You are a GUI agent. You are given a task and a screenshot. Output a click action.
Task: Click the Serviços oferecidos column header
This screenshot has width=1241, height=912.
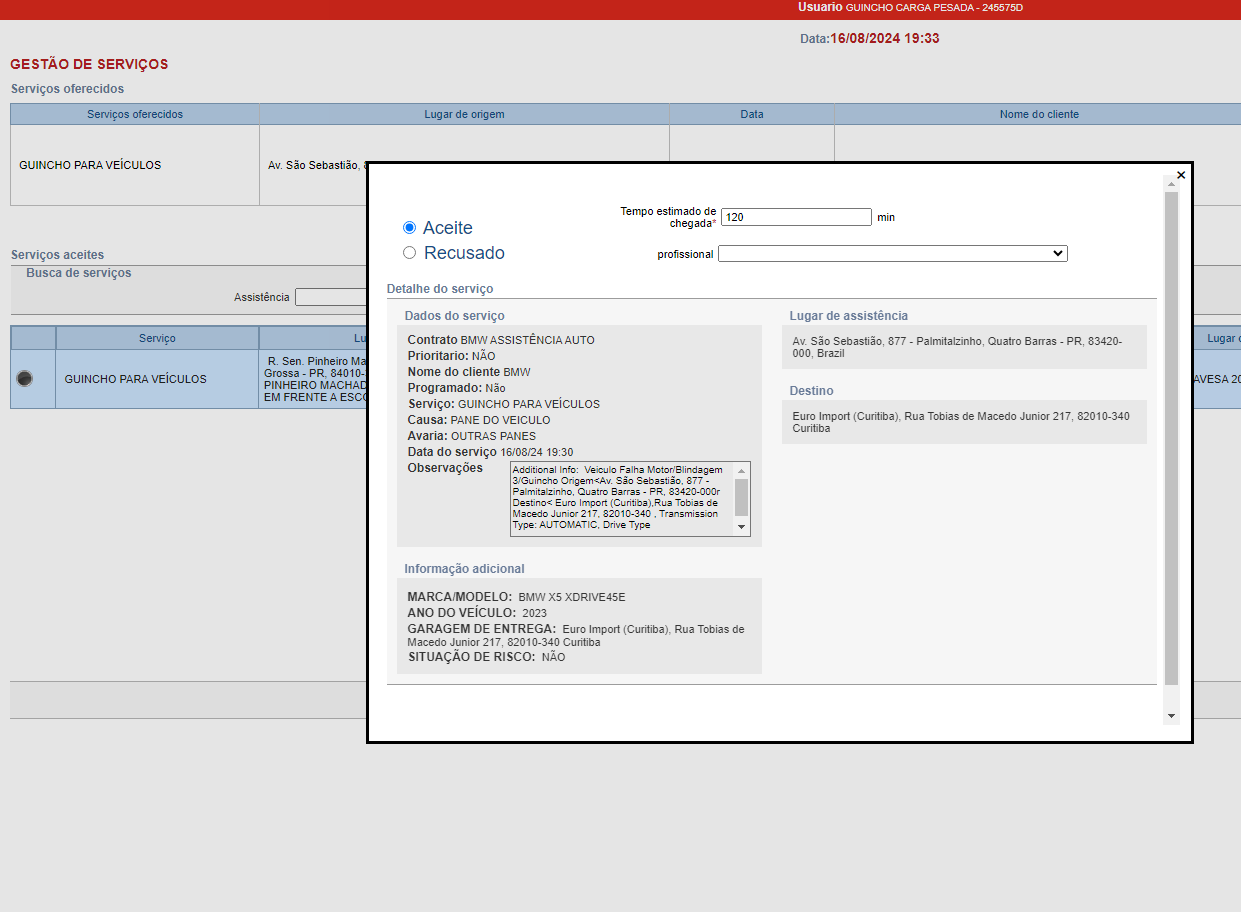pyautogui.click(x=135, y=114)
